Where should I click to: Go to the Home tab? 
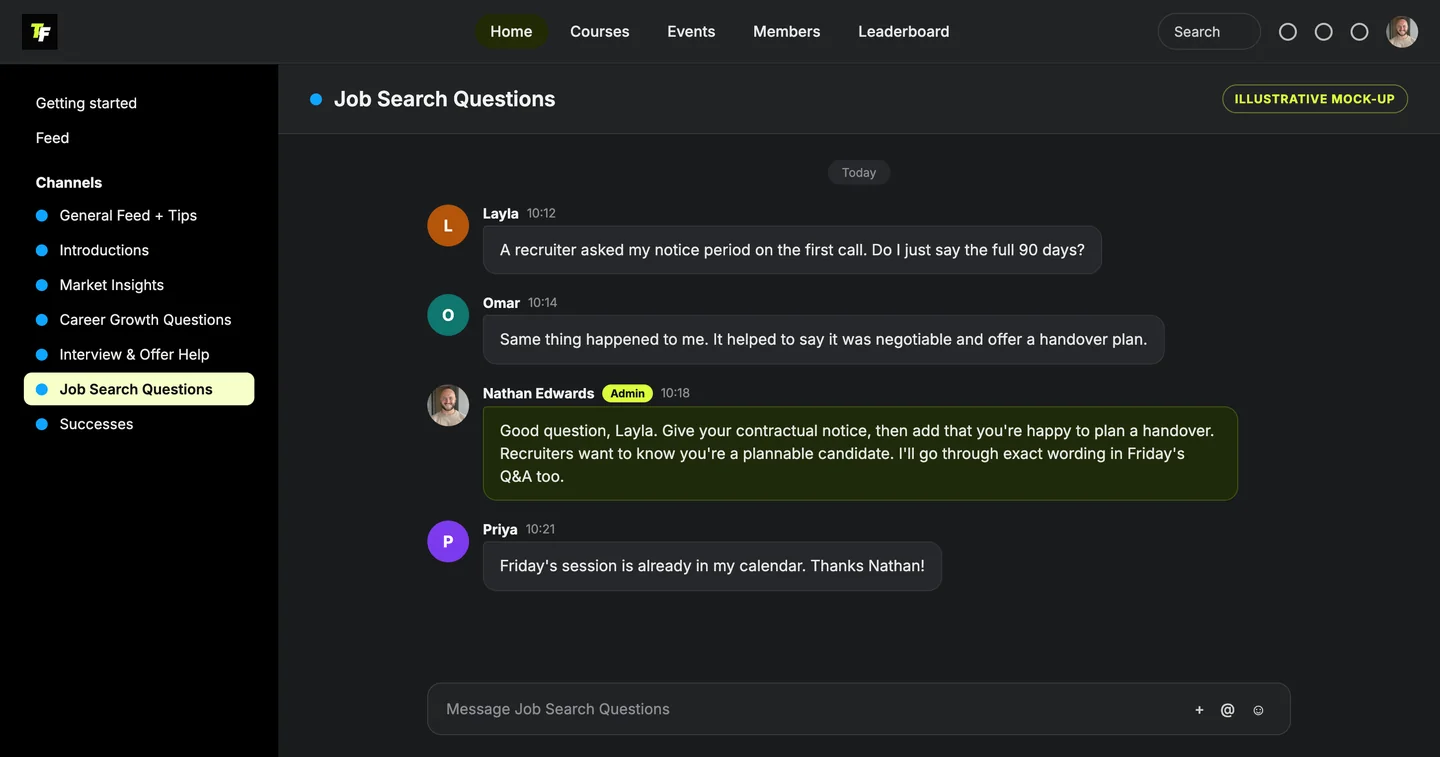click(511, 32)
